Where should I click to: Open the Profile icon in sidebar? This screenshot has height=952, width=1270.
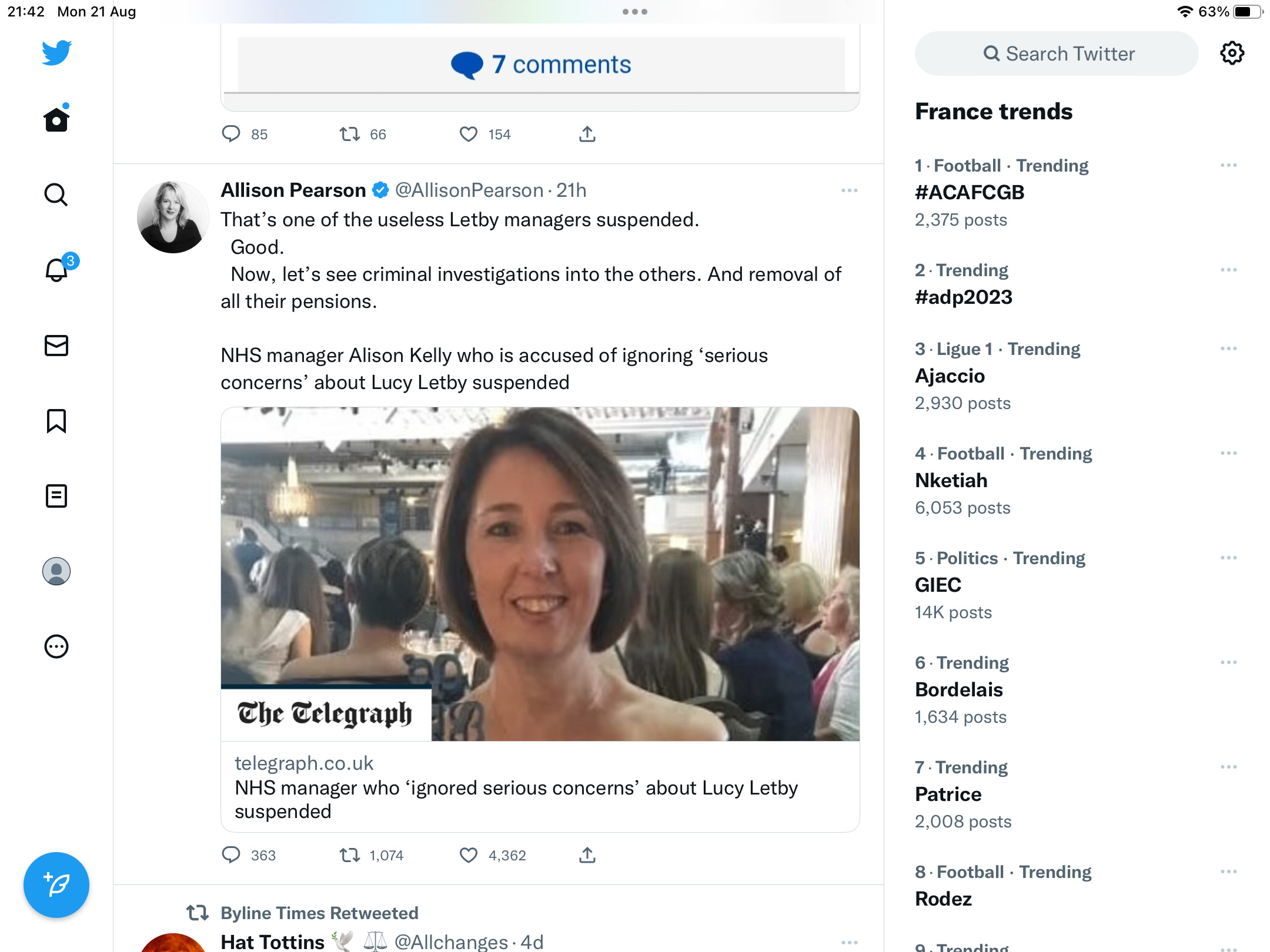point(56,571)
